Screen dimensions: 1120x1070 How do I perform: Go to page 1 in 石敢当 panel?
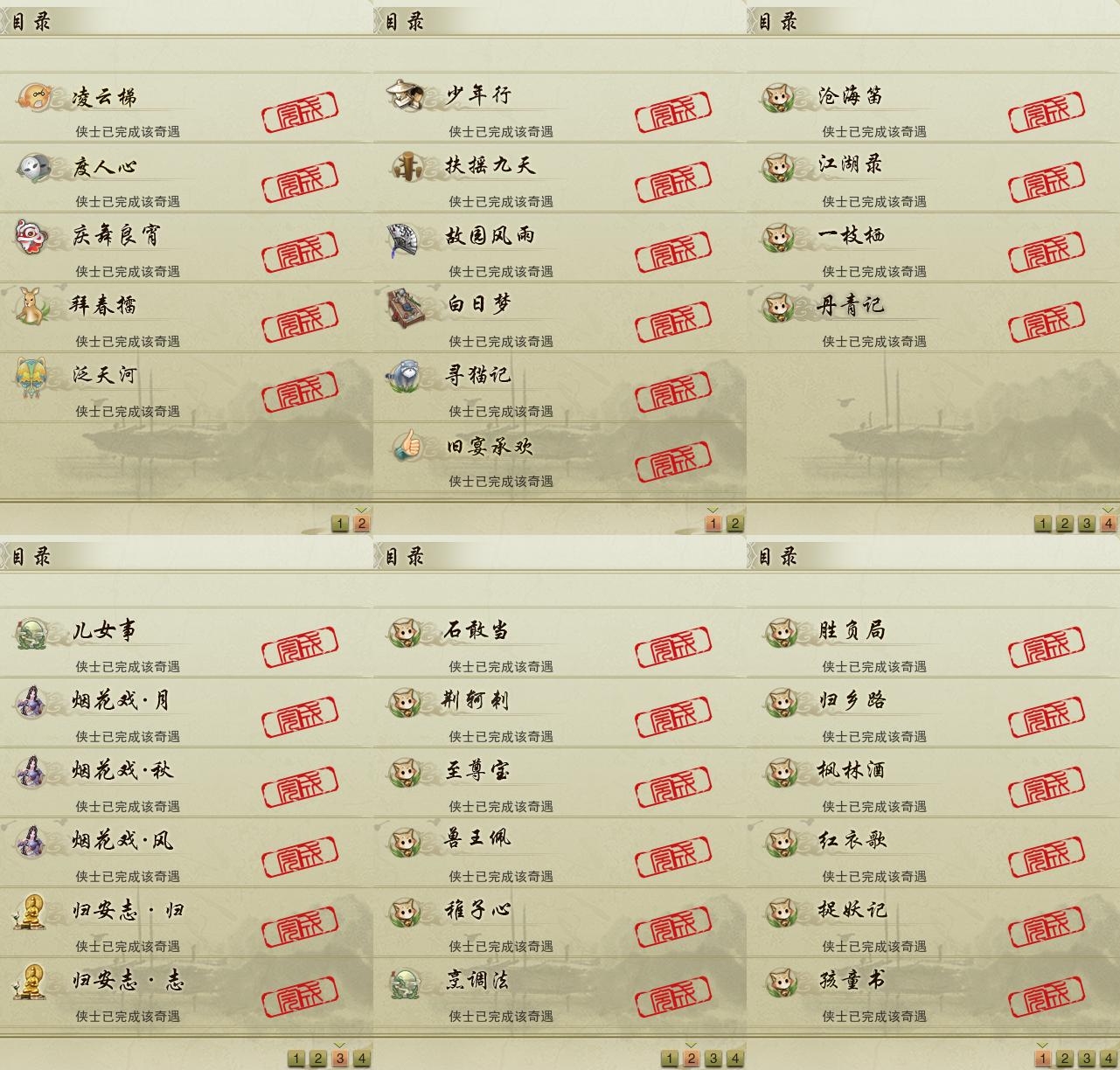click(670, 1059)
